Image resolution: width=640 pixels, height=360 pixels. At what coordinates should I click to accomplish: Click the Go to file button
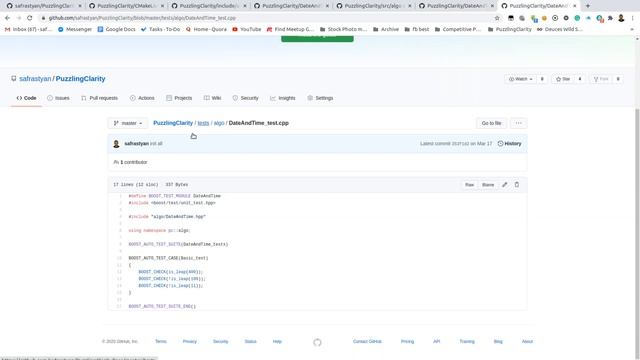[x=491, y=123]
